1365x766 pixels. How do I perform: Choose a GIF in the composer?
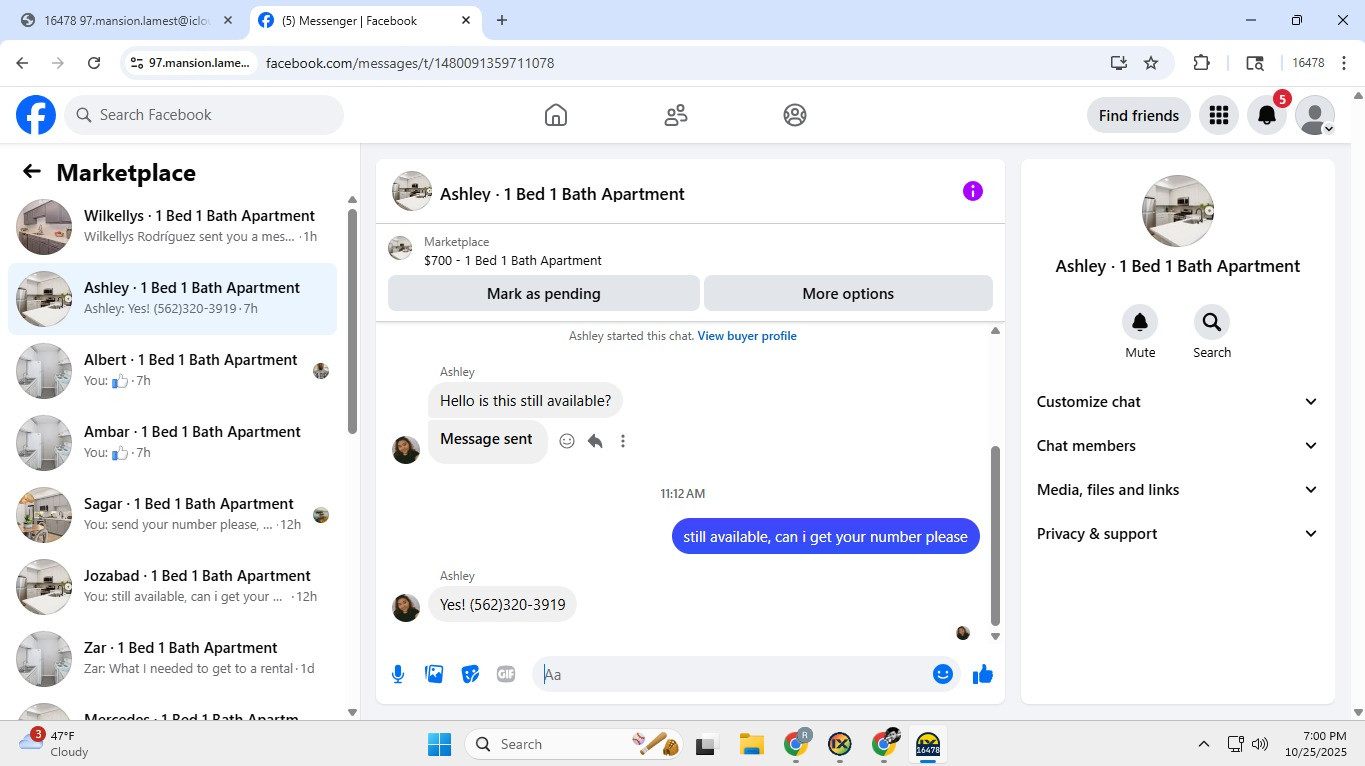[506, 674]
